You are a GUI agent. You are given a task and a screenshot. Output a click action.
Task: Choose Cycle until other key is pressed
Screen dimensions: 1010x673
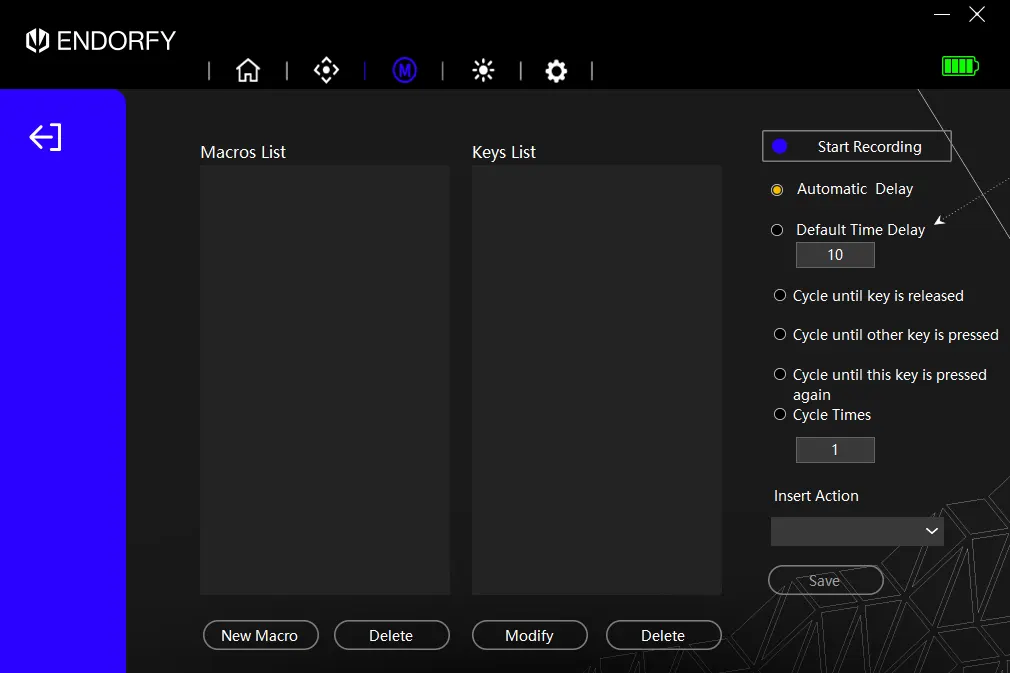tap(780, 335)
